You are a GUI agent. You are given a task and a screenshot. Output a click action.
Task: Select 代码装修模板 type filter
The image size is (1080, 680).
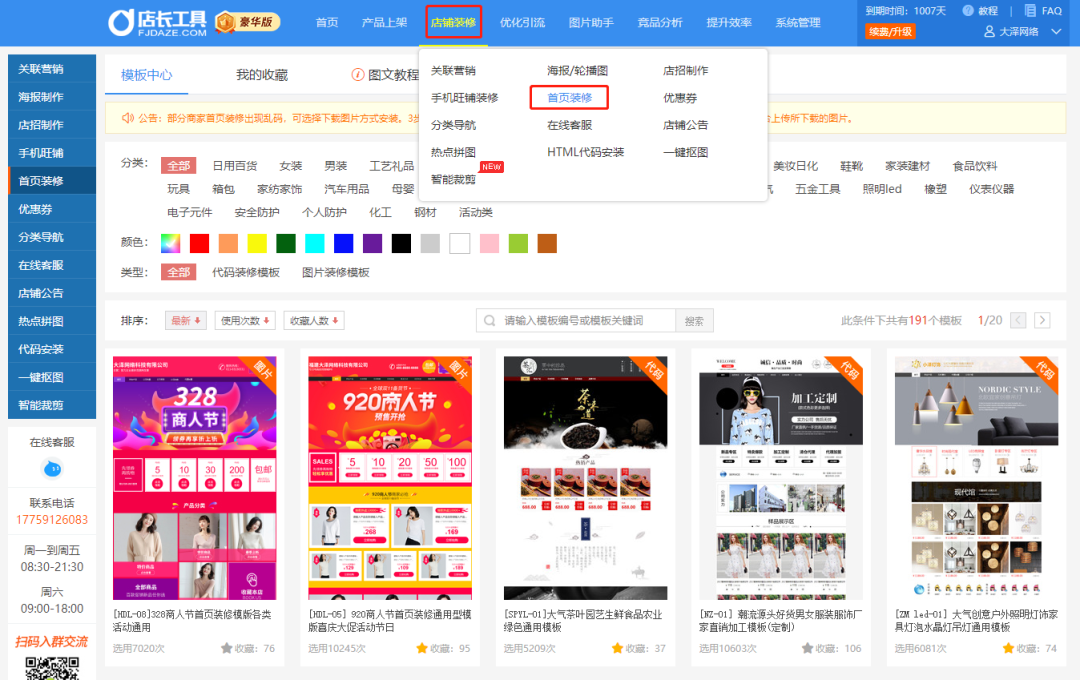pos(246,272)
